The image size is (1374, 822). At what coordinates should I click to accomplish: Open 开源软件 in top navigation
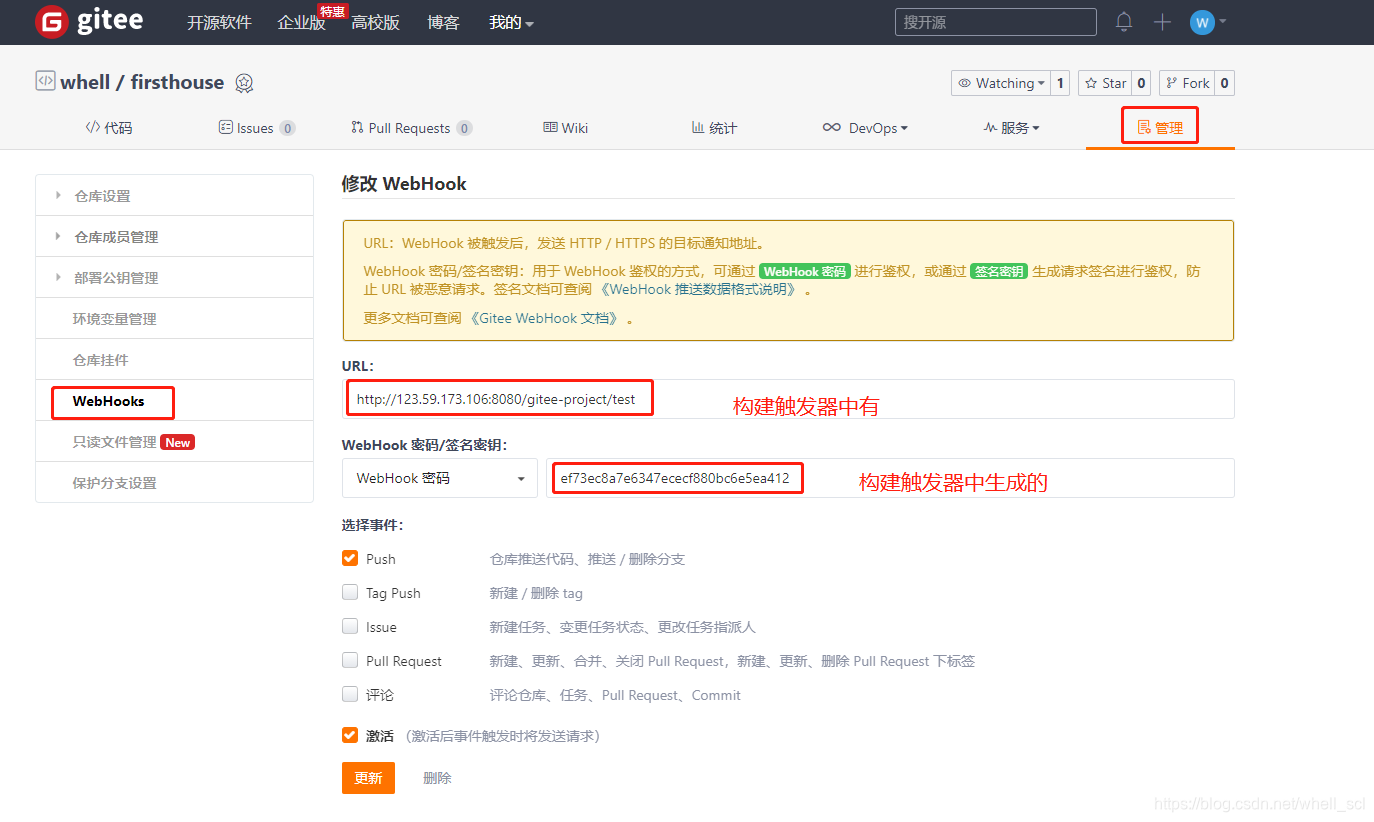pyautogui.click(x=219, y=22)
